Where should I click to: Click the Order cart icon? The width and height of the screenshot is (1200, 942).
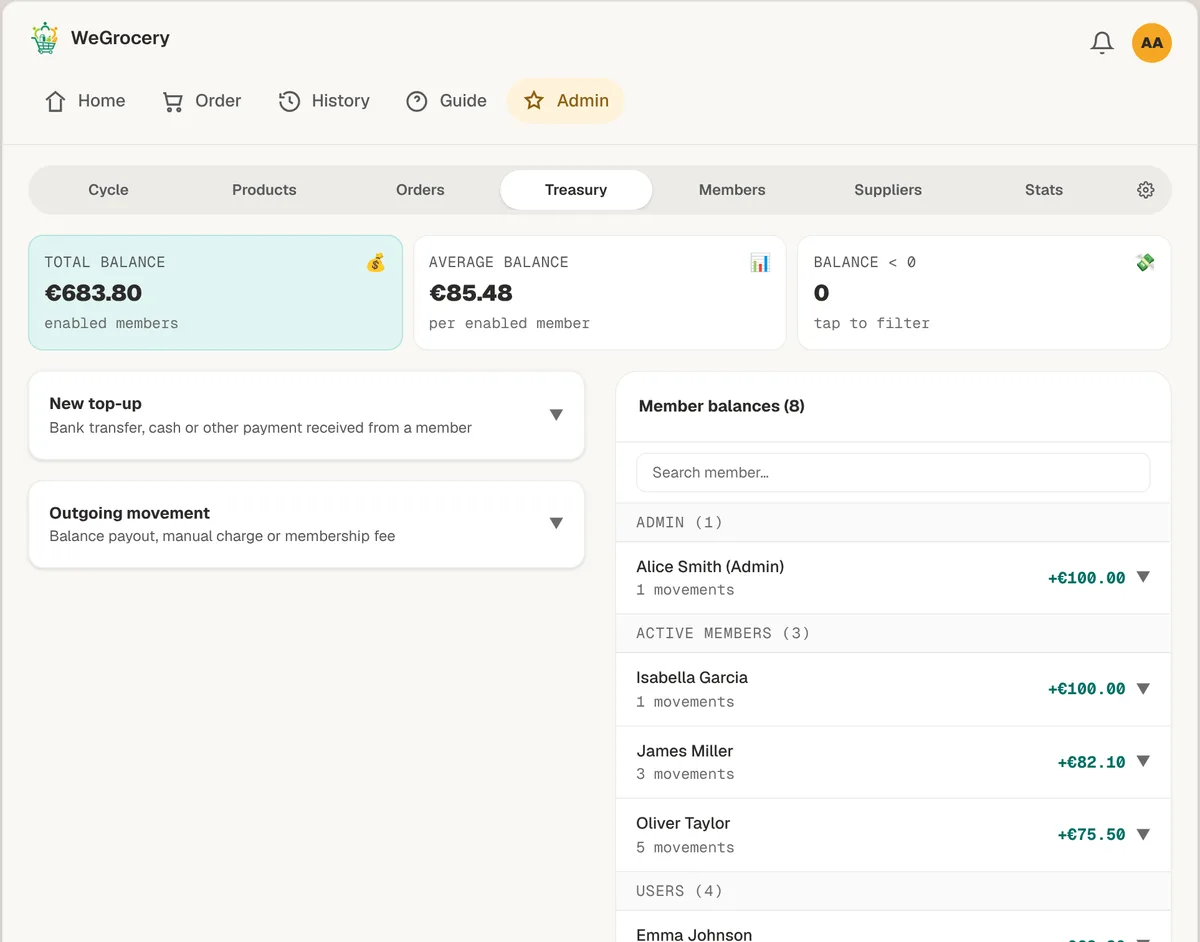click(x=173, y=101)
